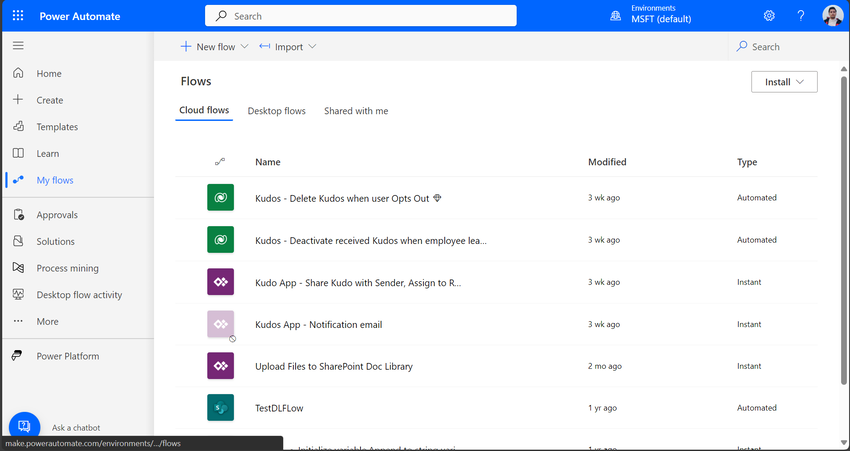Screen dimensions: 850x451
Task: Click the Environments icon in header
Action: click(615, 16)
